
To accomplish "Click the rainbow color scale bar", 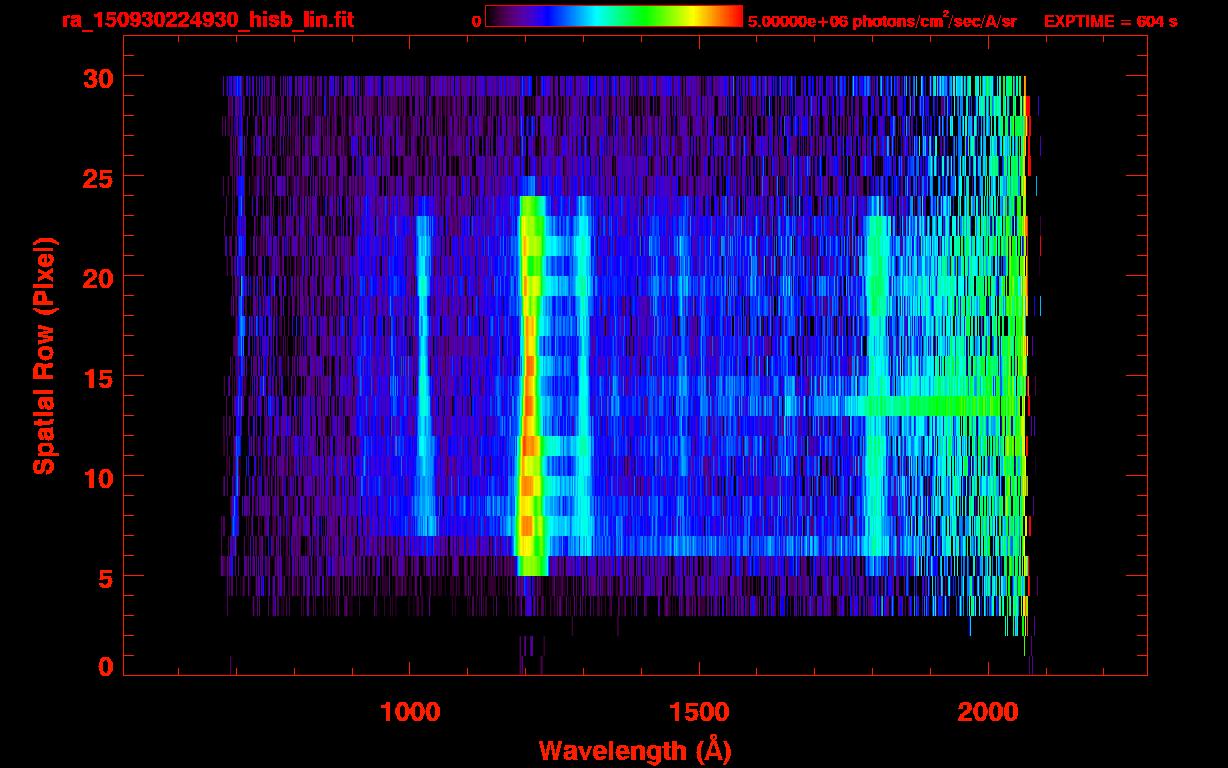I will (614, 16).
